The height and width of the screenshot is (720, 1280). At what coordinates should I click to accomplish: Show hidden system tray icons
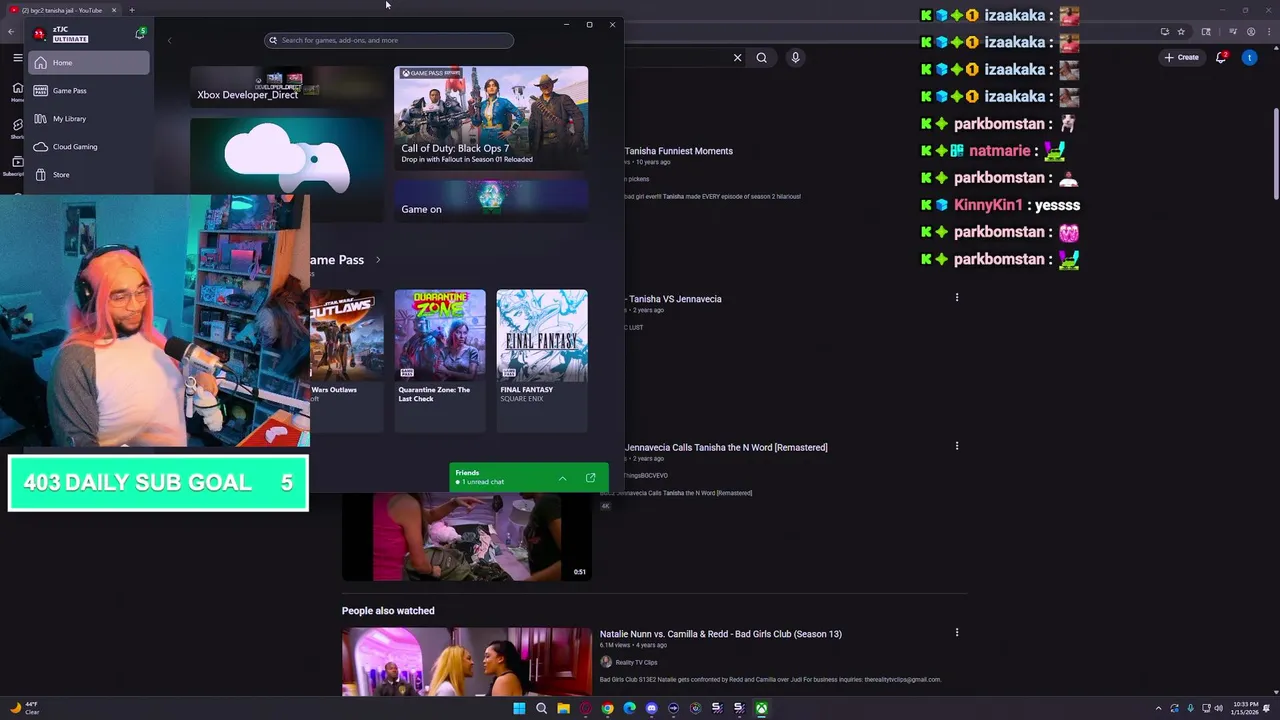[x=1159, y=709]
